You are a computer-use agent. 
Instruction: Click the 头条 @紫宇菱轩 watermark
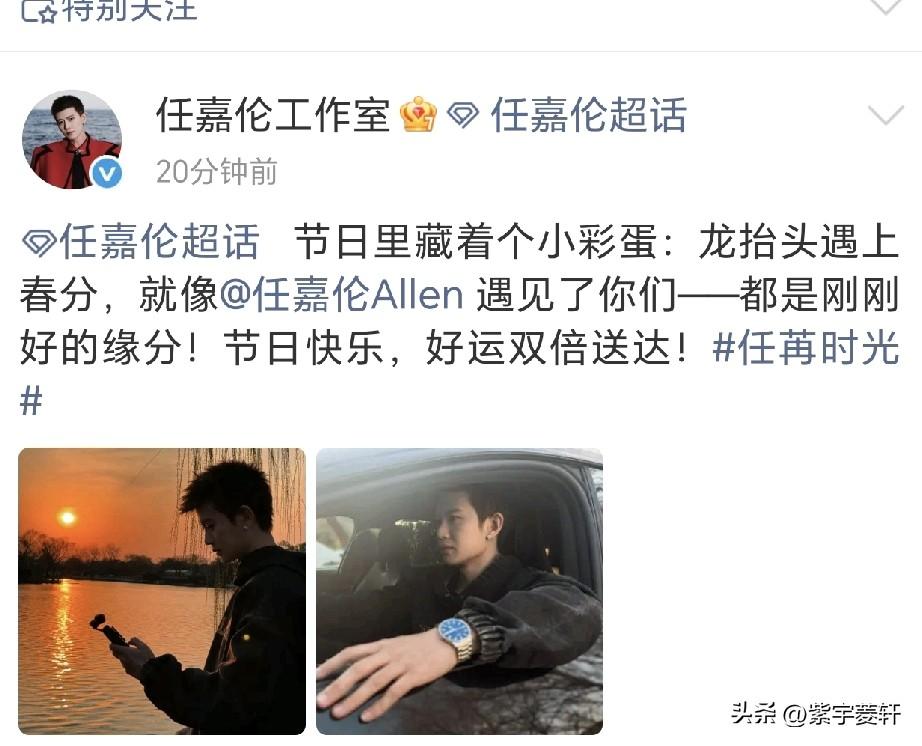(x=816, y=714)
